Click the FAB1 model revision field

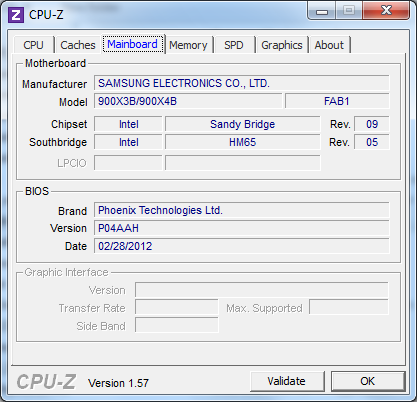[337, 101]
